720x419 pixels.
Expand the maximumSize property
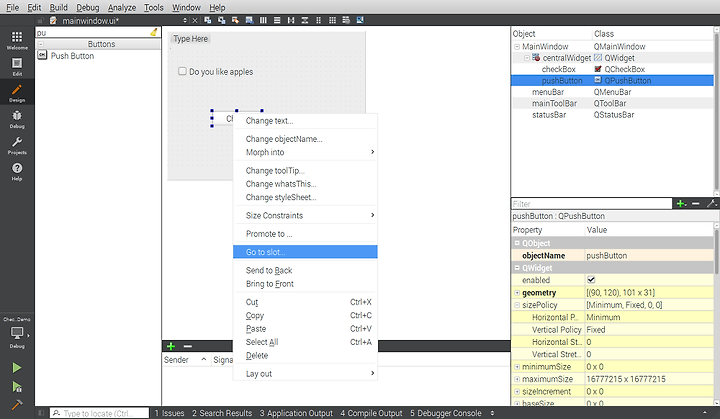click(x=517, y=379)
